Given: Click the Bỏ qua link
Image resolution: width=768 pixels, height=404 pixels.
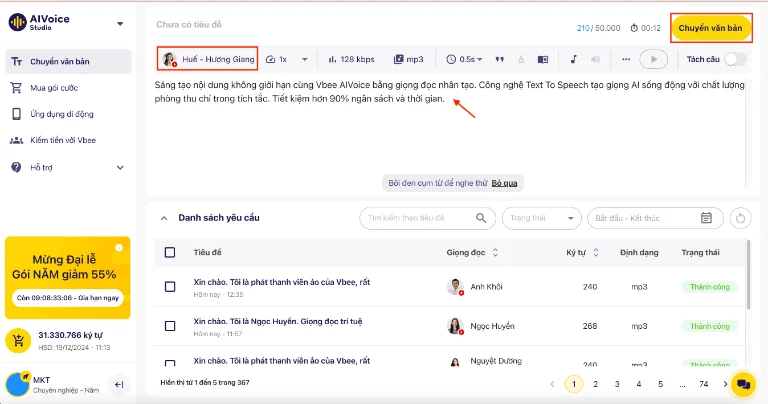Looking at the screenshot, I should click(504, 183).
